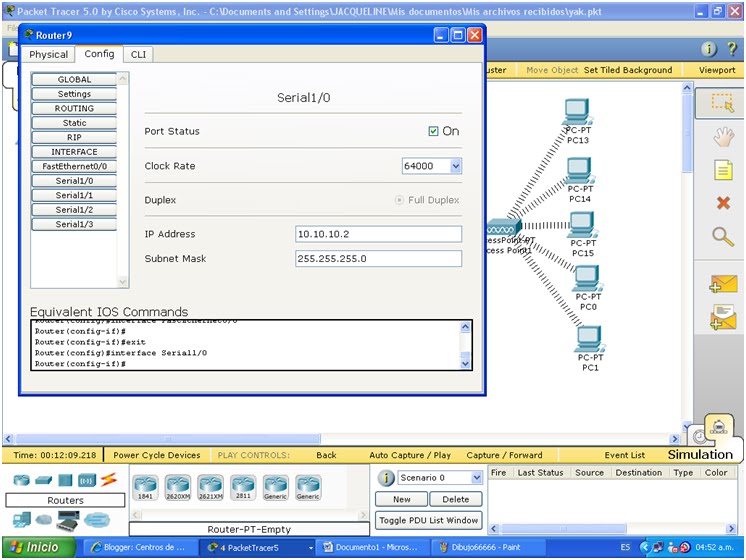Open the Serial1/3 interface page
This screenshot has width=746, height=560.
pyautogui.click(x=74, y=224)
